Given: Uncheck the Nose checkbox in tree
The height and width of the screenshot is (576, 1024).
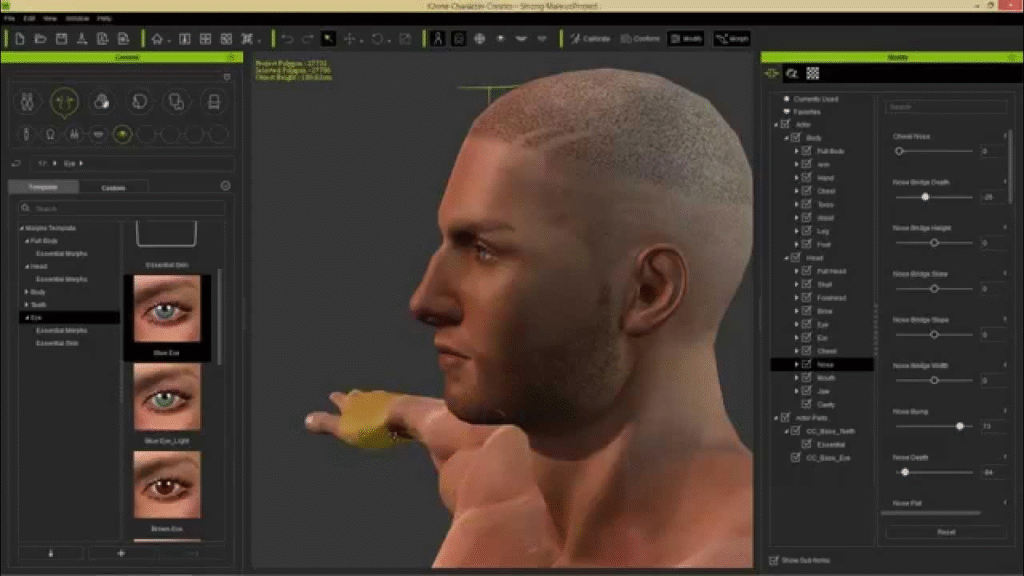Looking at the screenshot, I should (806, 365).
